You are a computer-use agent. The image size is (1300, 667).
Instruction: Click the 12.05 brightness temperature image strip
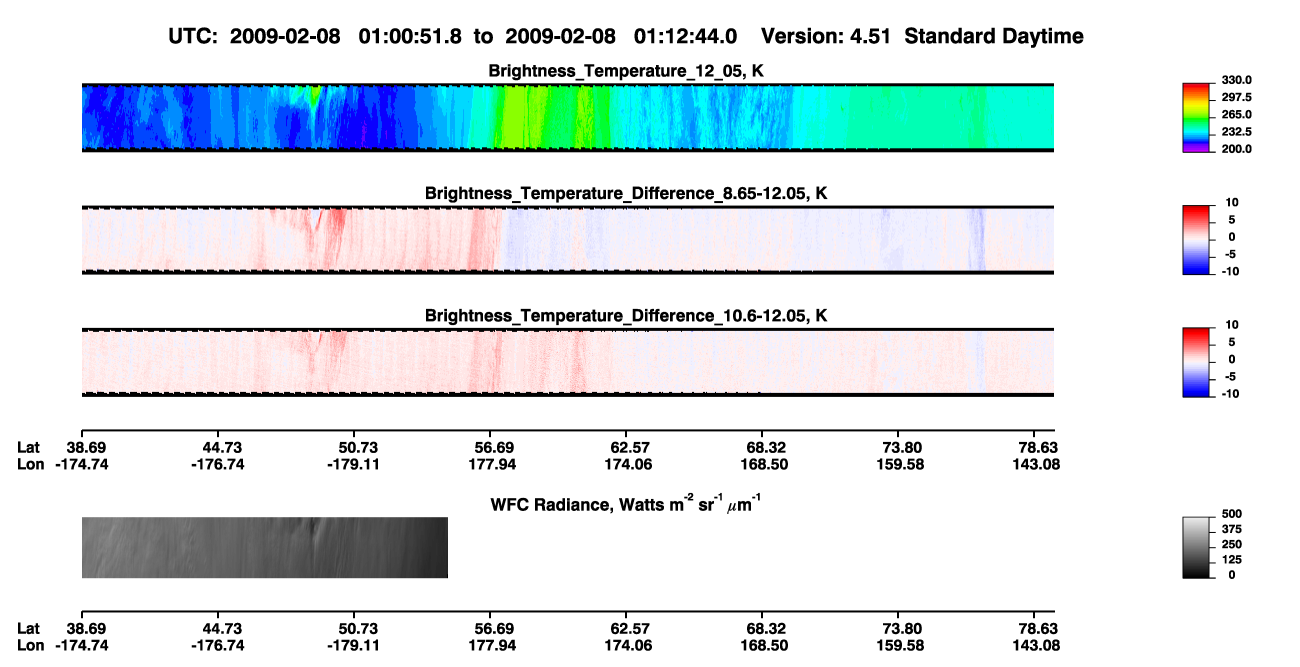567,118
